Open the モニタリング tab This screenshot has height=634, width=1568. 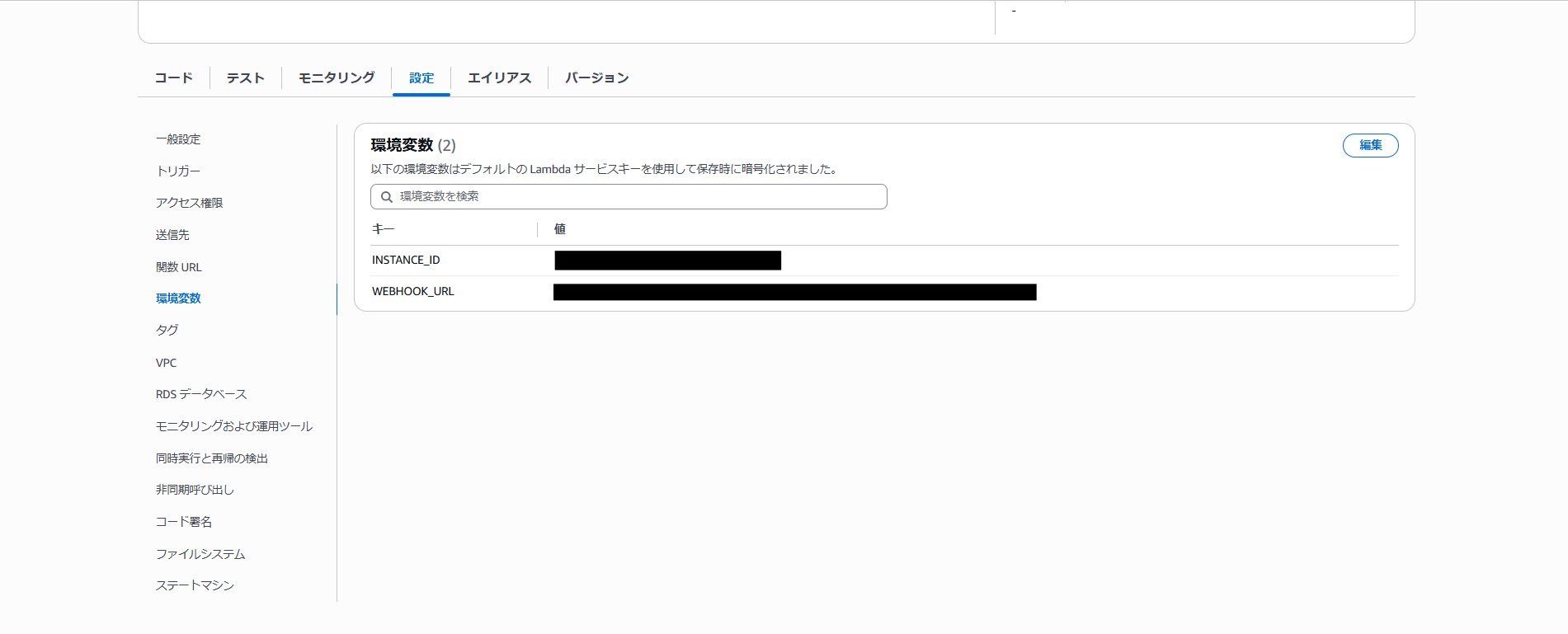(337, 77)
